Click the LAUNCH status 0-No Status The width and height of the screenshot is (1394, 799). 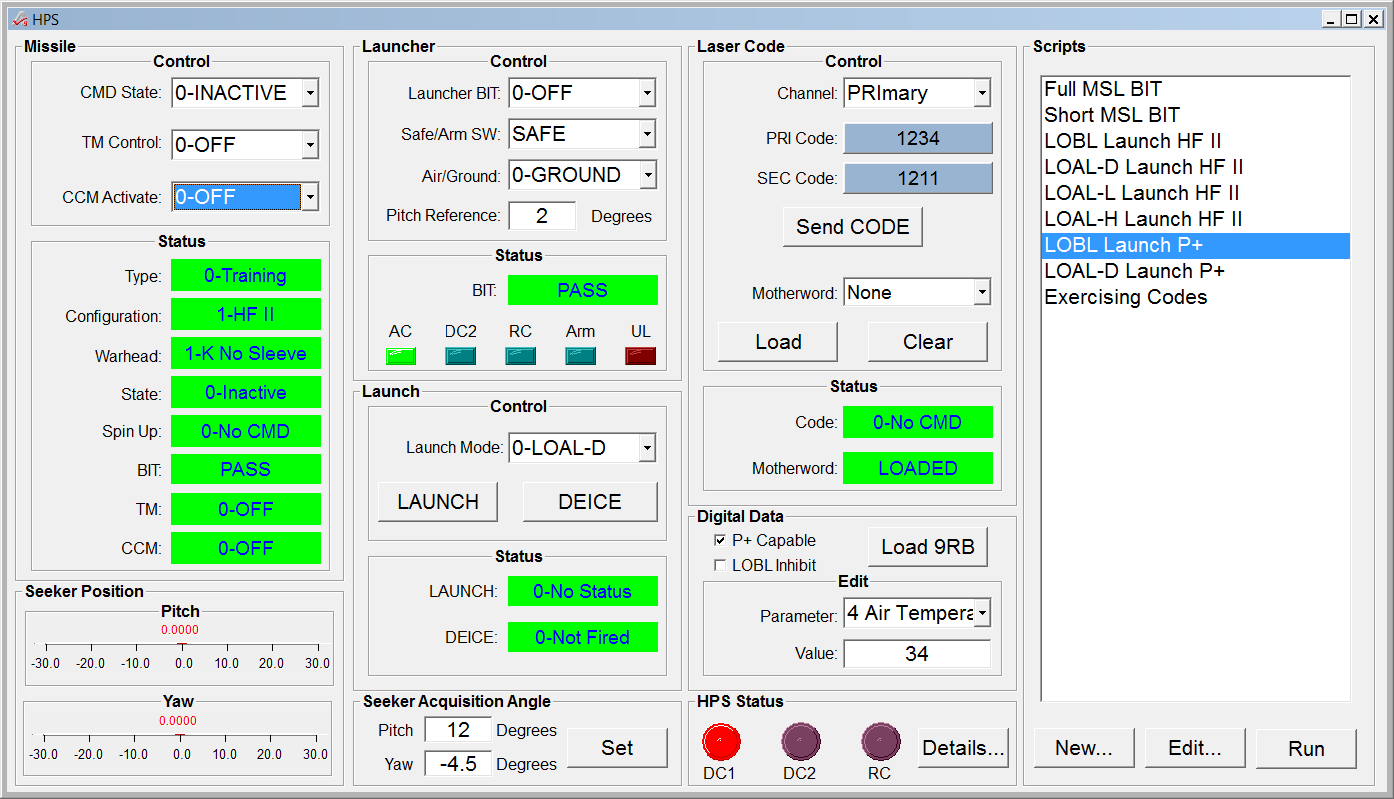583,591
